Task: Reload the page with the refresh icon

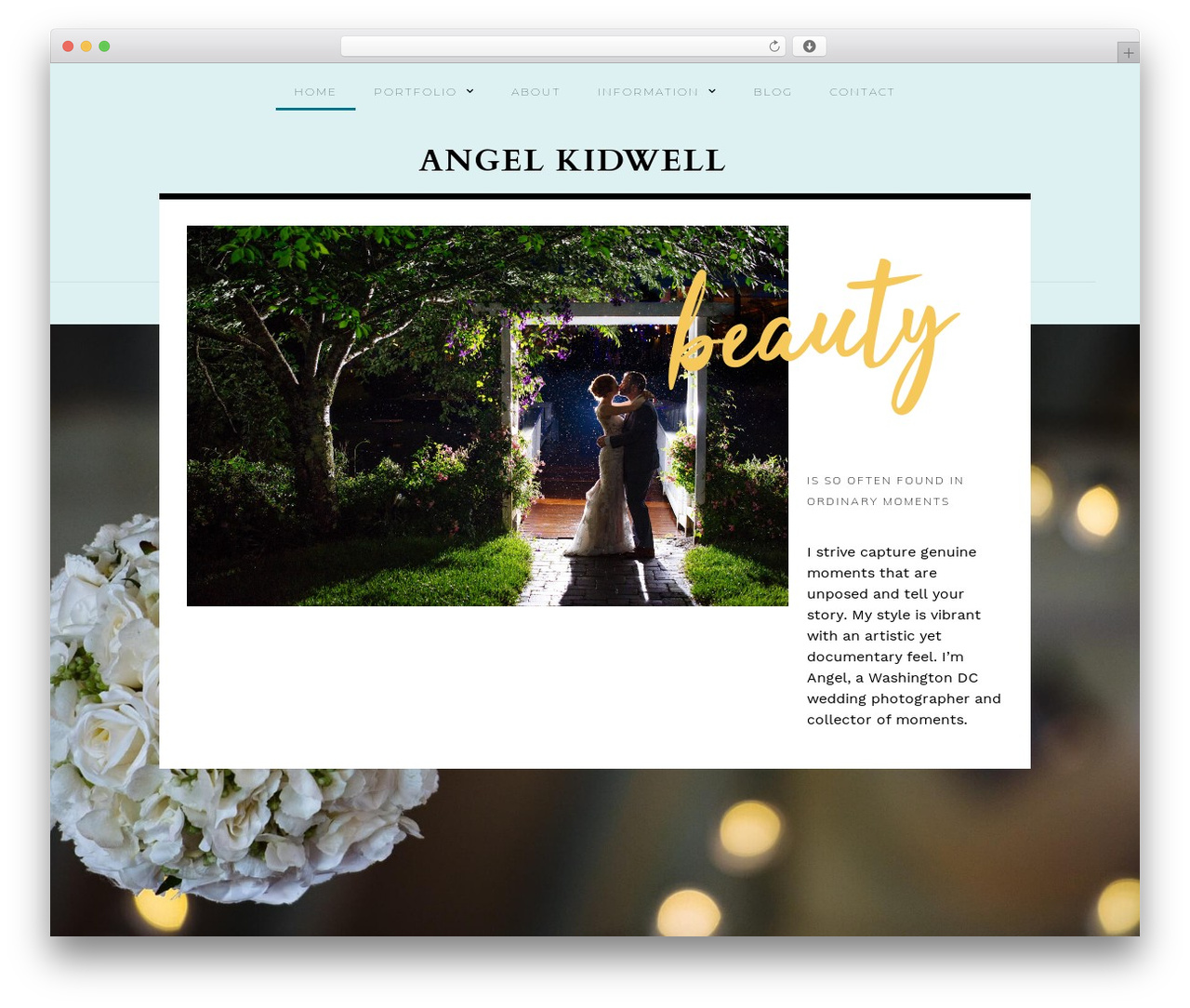Action: coord(773,46)
